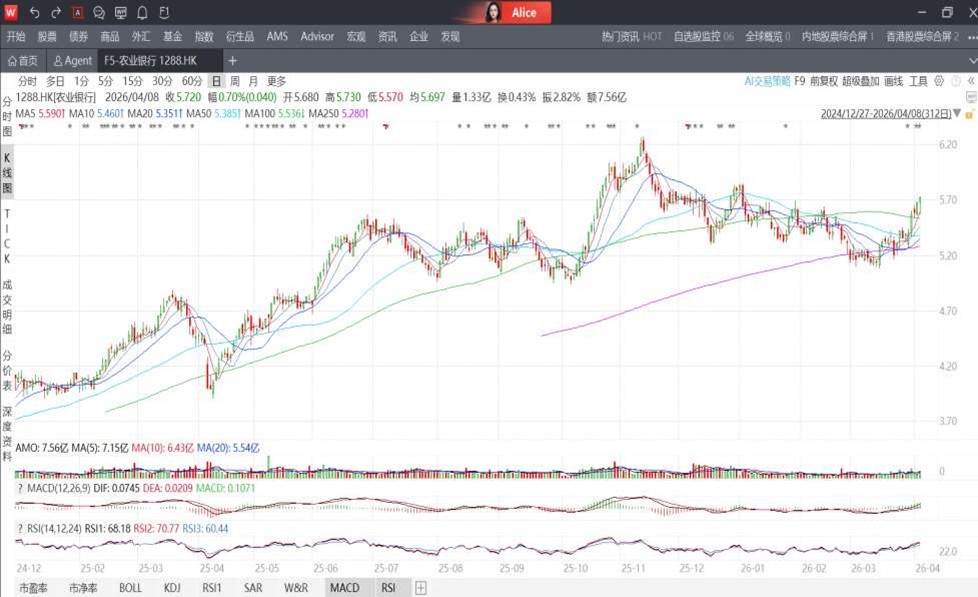Click the AI交易策略 link
This screenshot has width=978, height=597.
coord(767,81)
